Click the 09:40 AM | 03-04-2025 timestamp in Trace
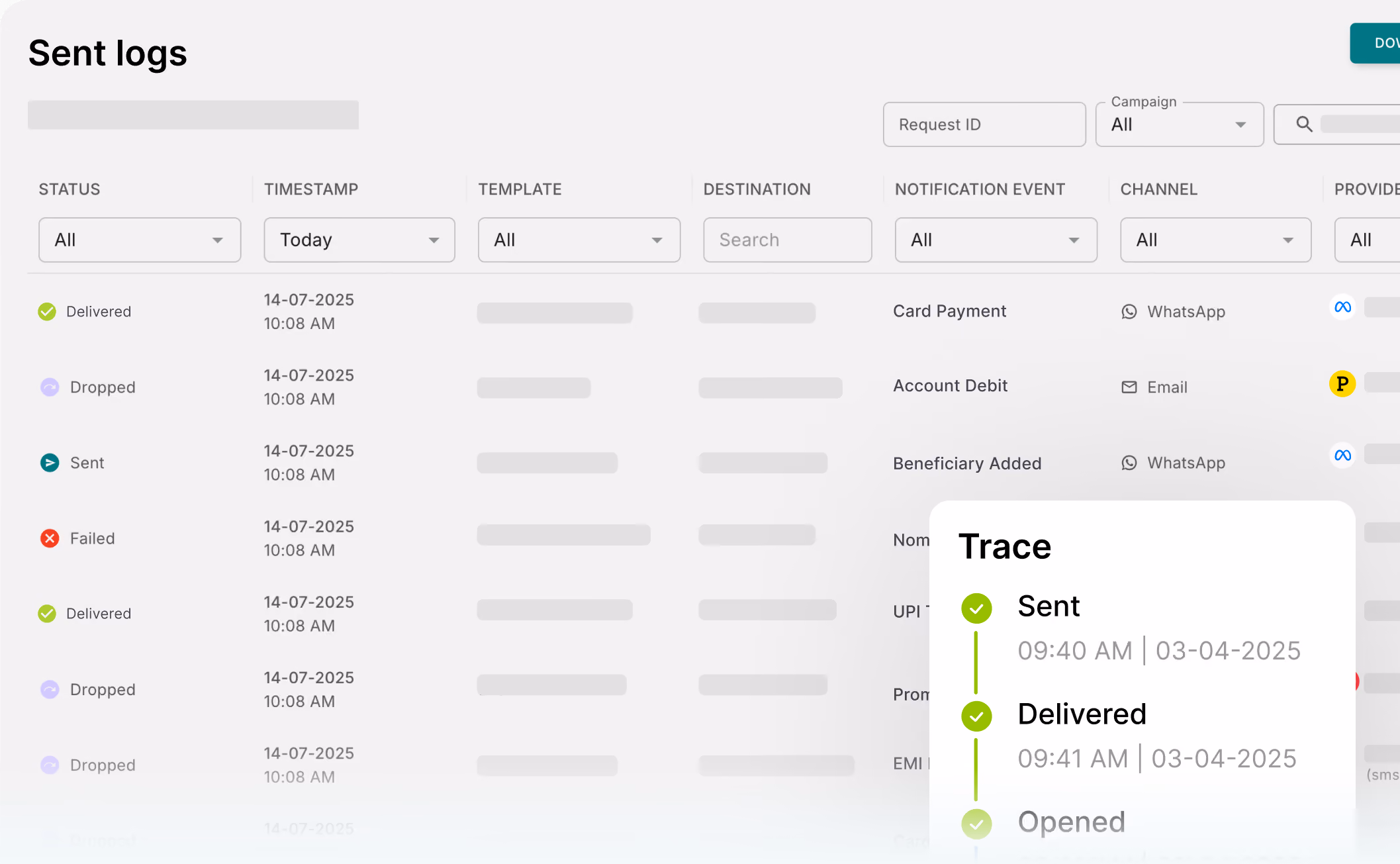This screenshot has height=864, width=1400. tap(1159, 651)
